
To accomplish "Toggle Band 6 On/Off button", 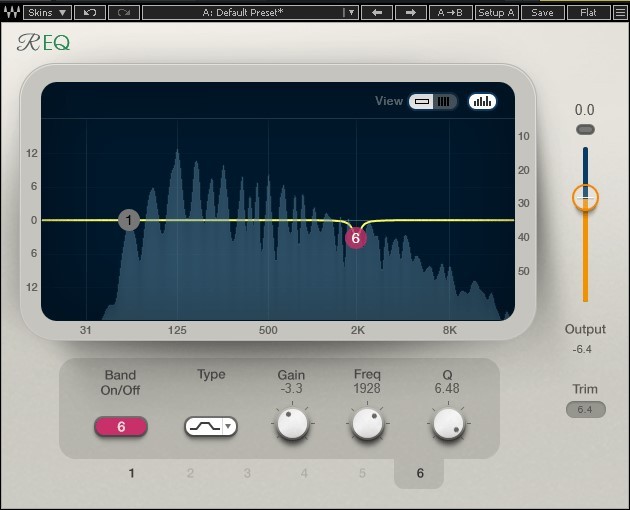I will (121, 426).
